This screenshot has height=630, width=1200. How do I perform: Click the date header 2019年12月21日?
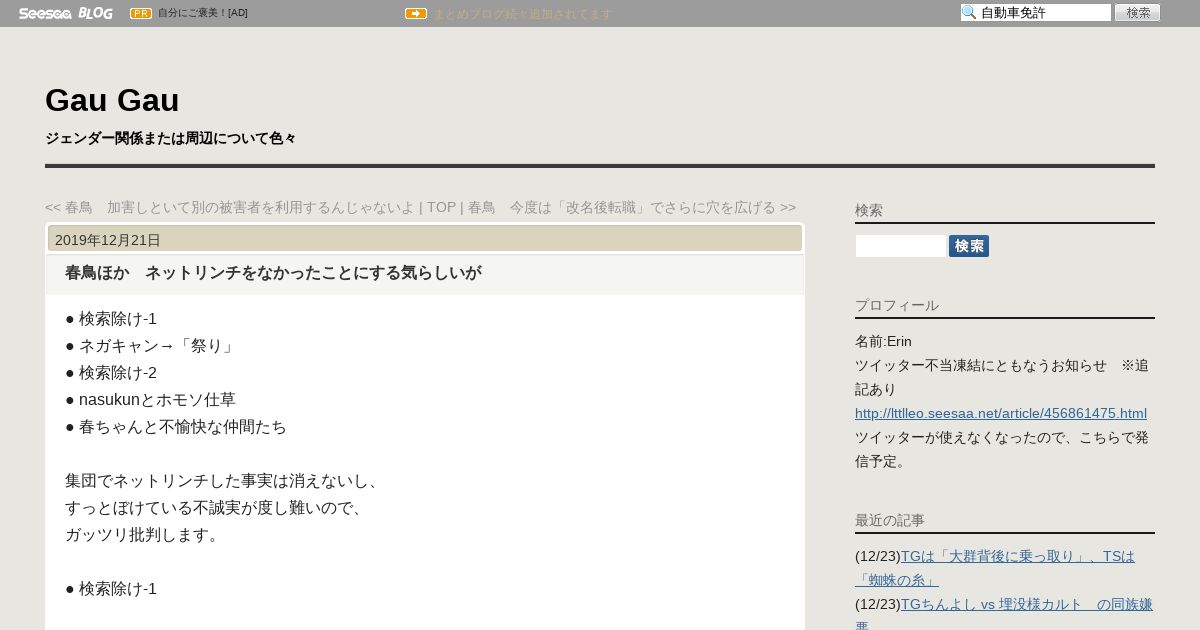[108, 240]
